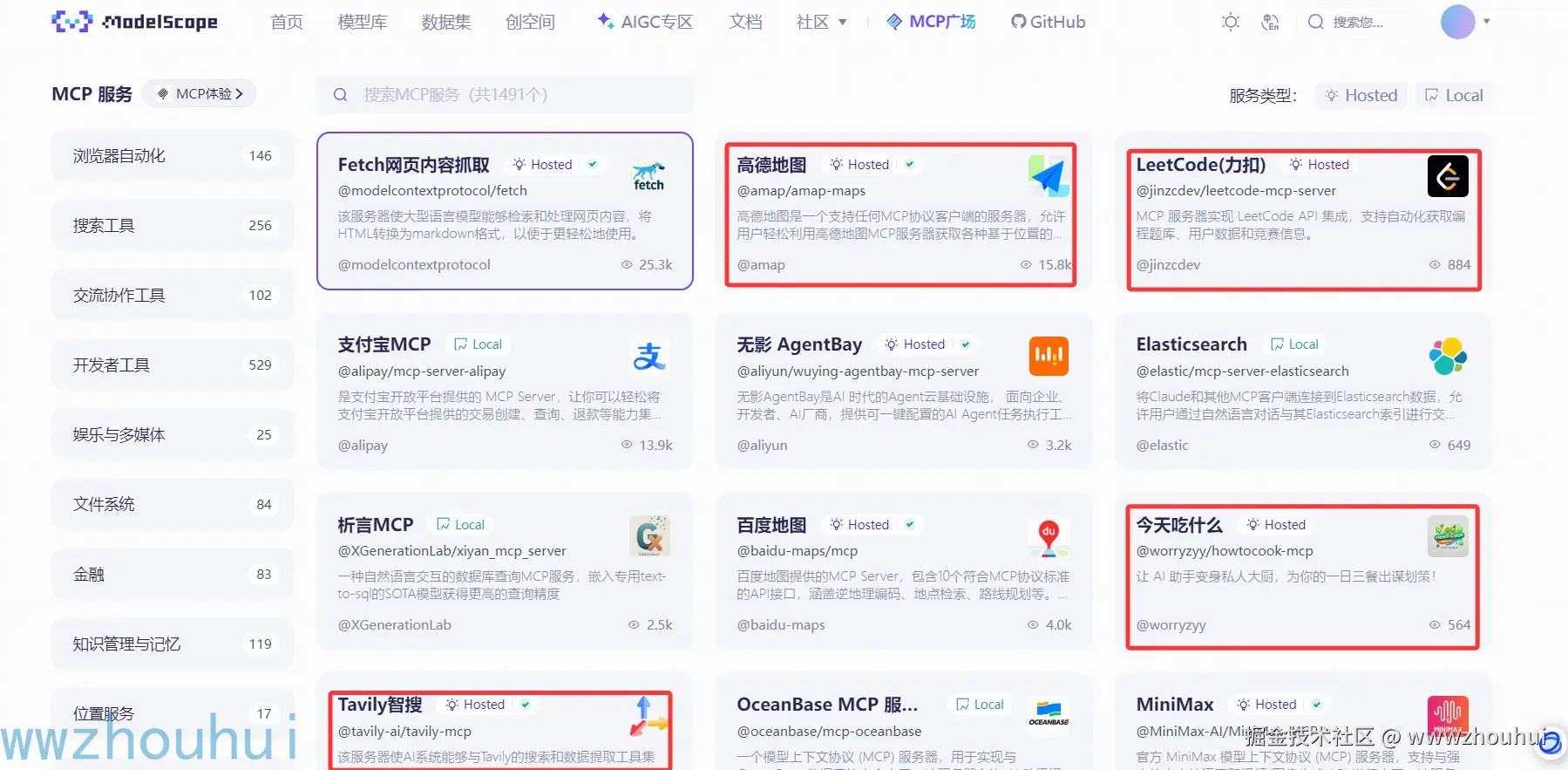
Task: Click the user avatar circle
Action: [x=1457, y=22]
